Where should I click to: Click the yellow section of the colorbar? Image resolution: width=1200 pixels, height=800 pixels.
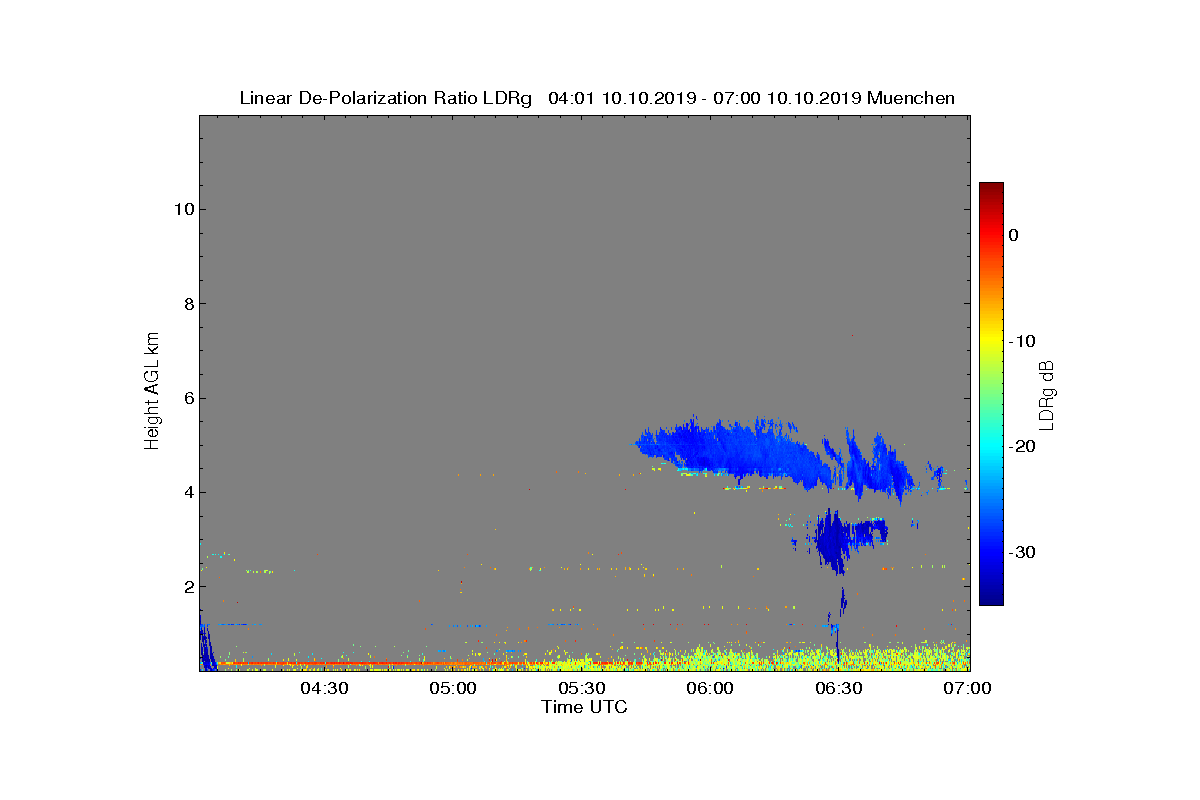[x=991, y=340]
